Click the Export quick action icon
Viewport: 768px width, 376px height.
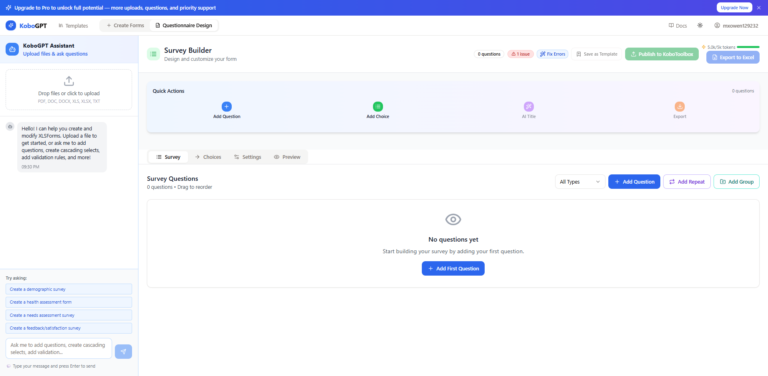[x=680, y=107]
